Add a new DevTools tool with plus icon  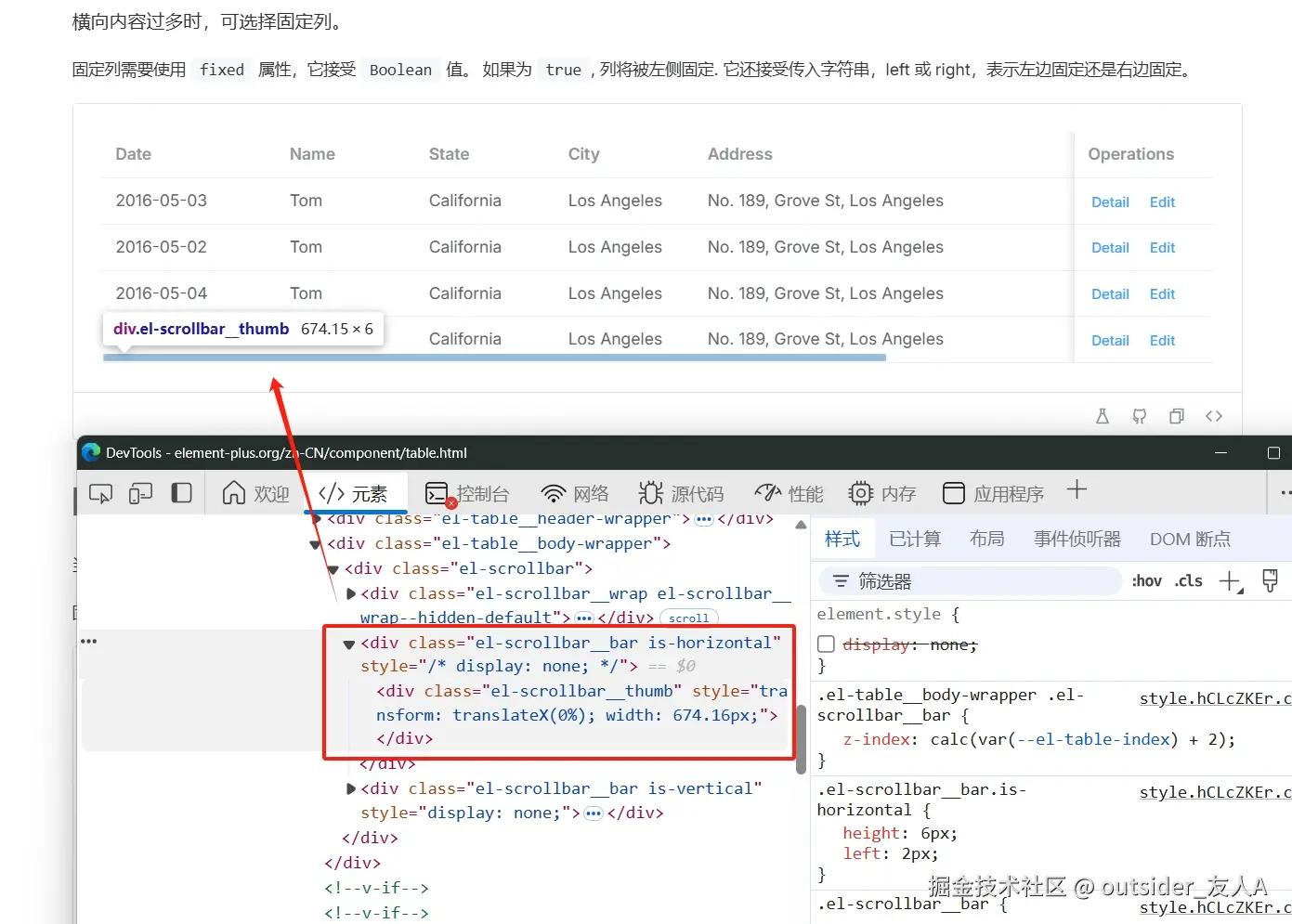coord(1077,489)
